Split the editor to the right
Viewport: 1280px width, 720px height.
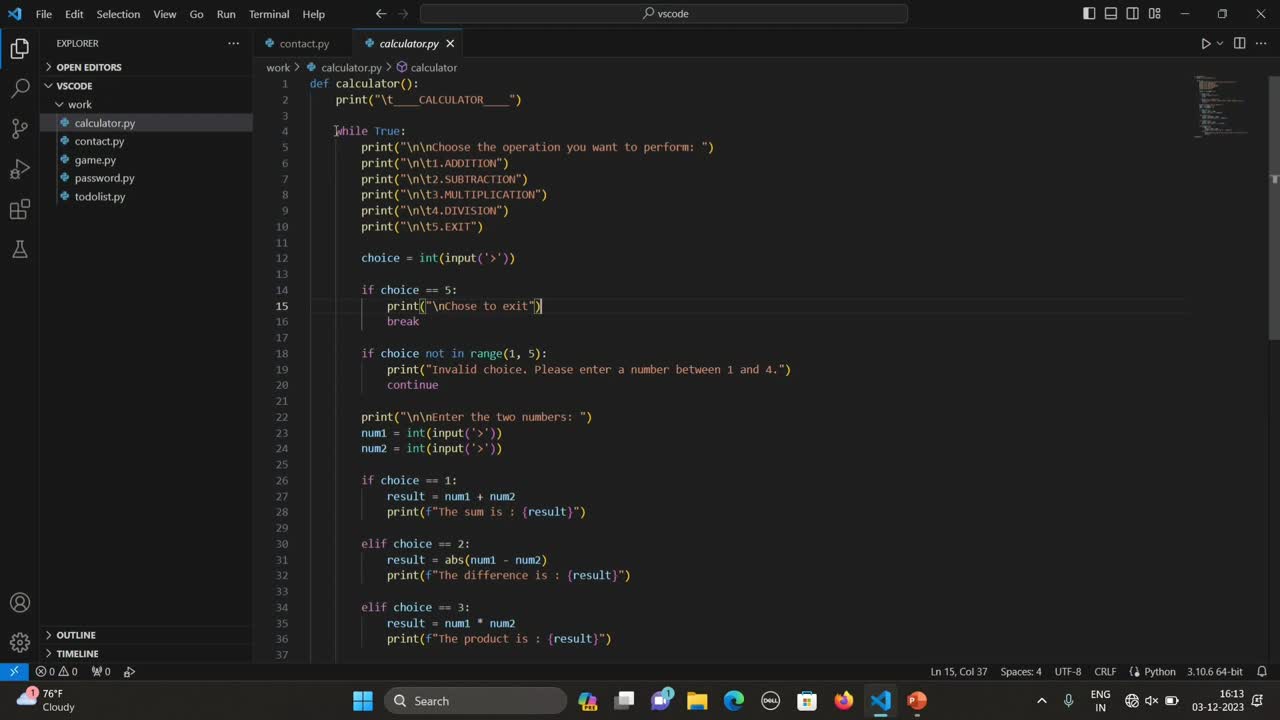[x=1239, y=44]
